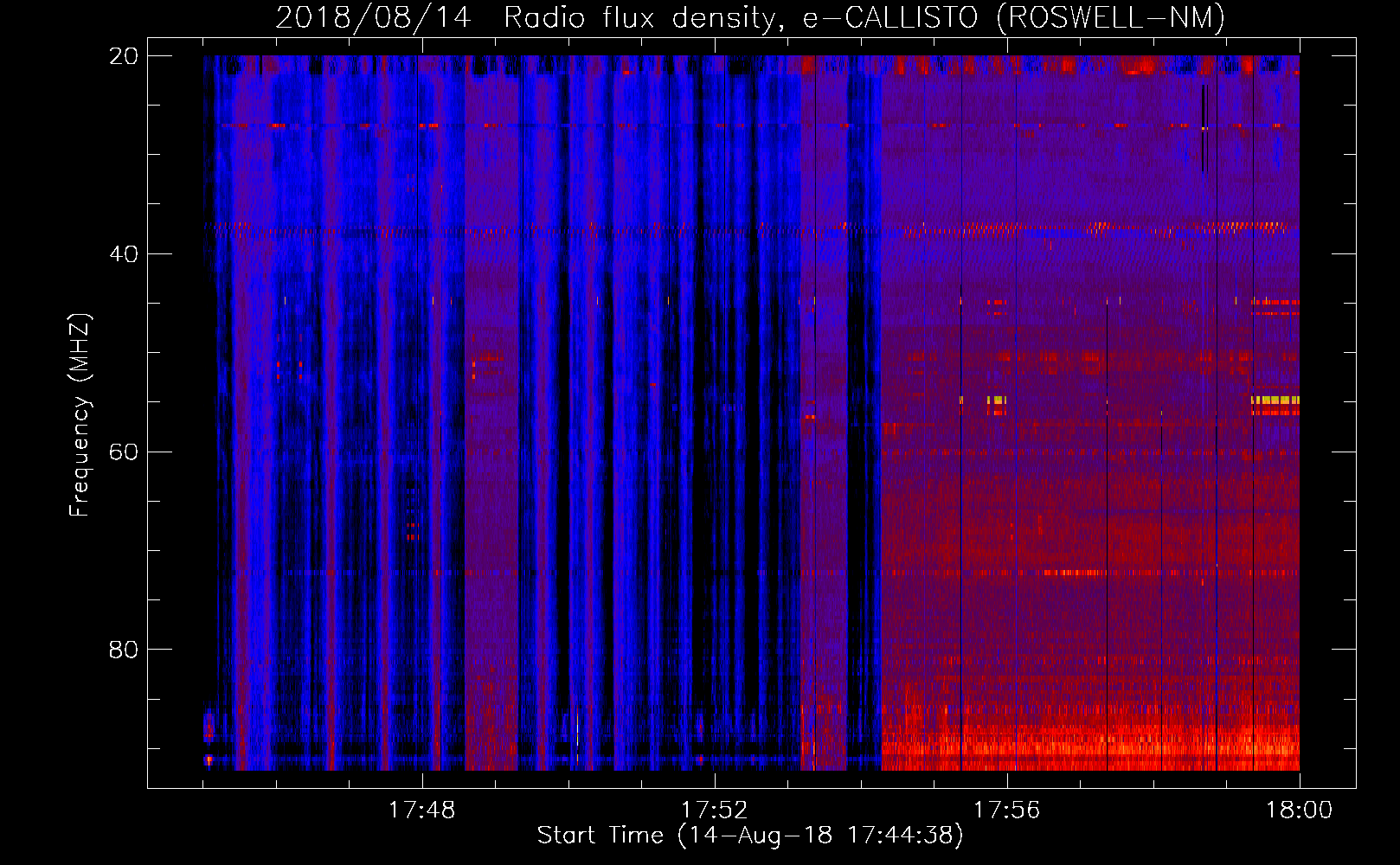Click the '17:52' time tick label
1400x865 pixels.
[714, 811]
